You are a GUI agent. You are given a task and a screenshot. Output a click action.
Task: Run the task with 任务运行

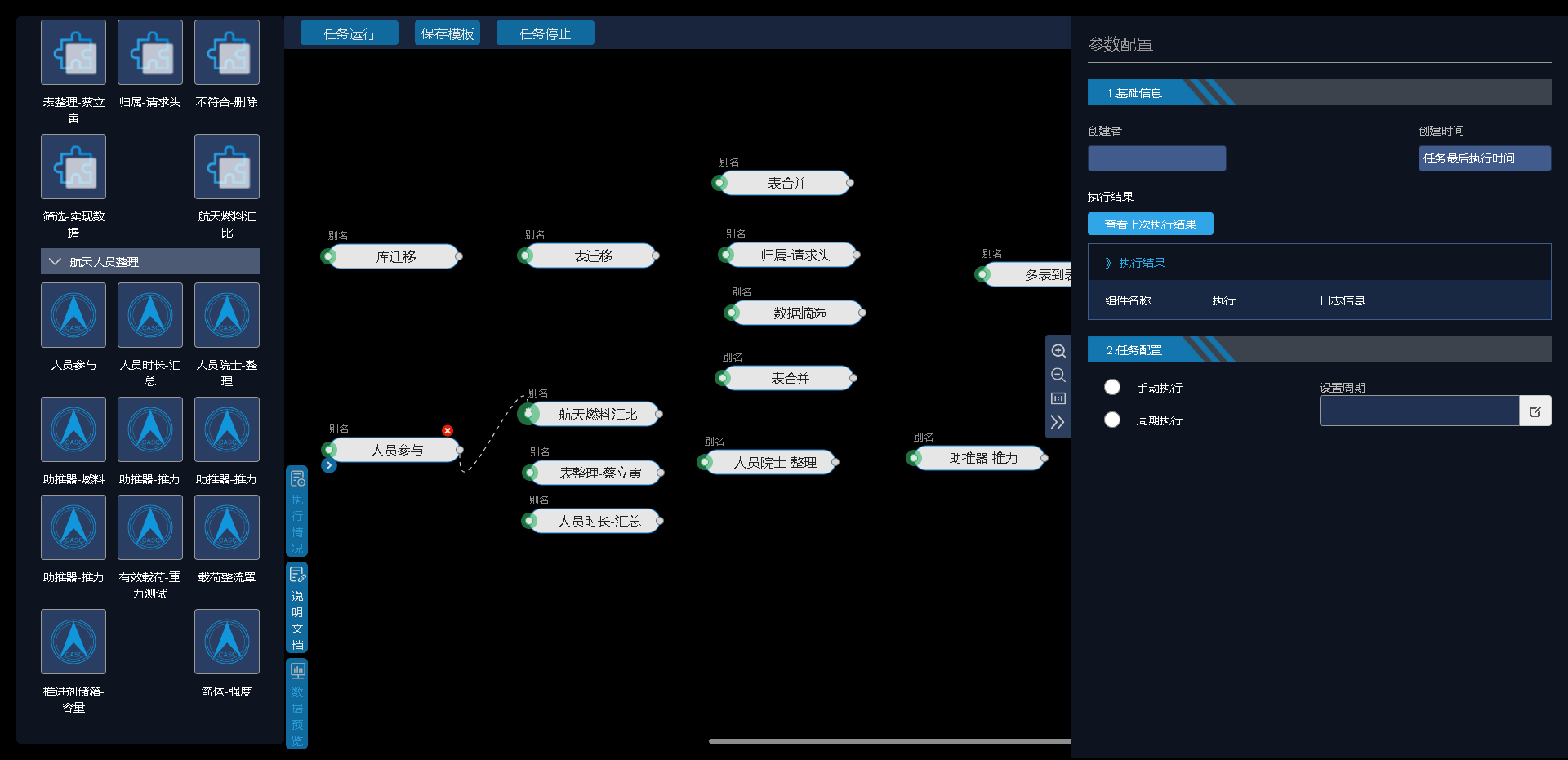pyautogui.click(x=350, y=33)
